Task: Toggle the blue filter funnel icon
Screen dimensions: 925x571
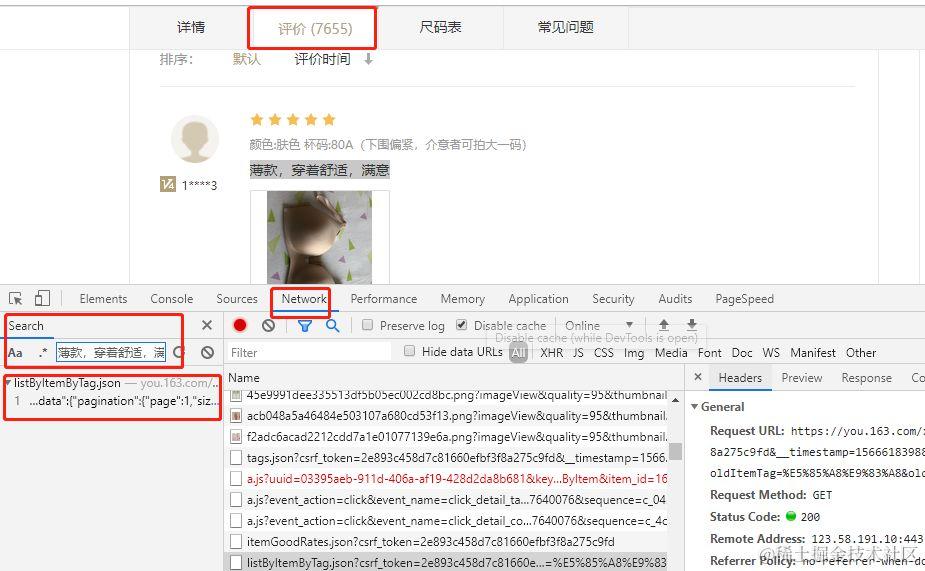Action: (304, 326)
